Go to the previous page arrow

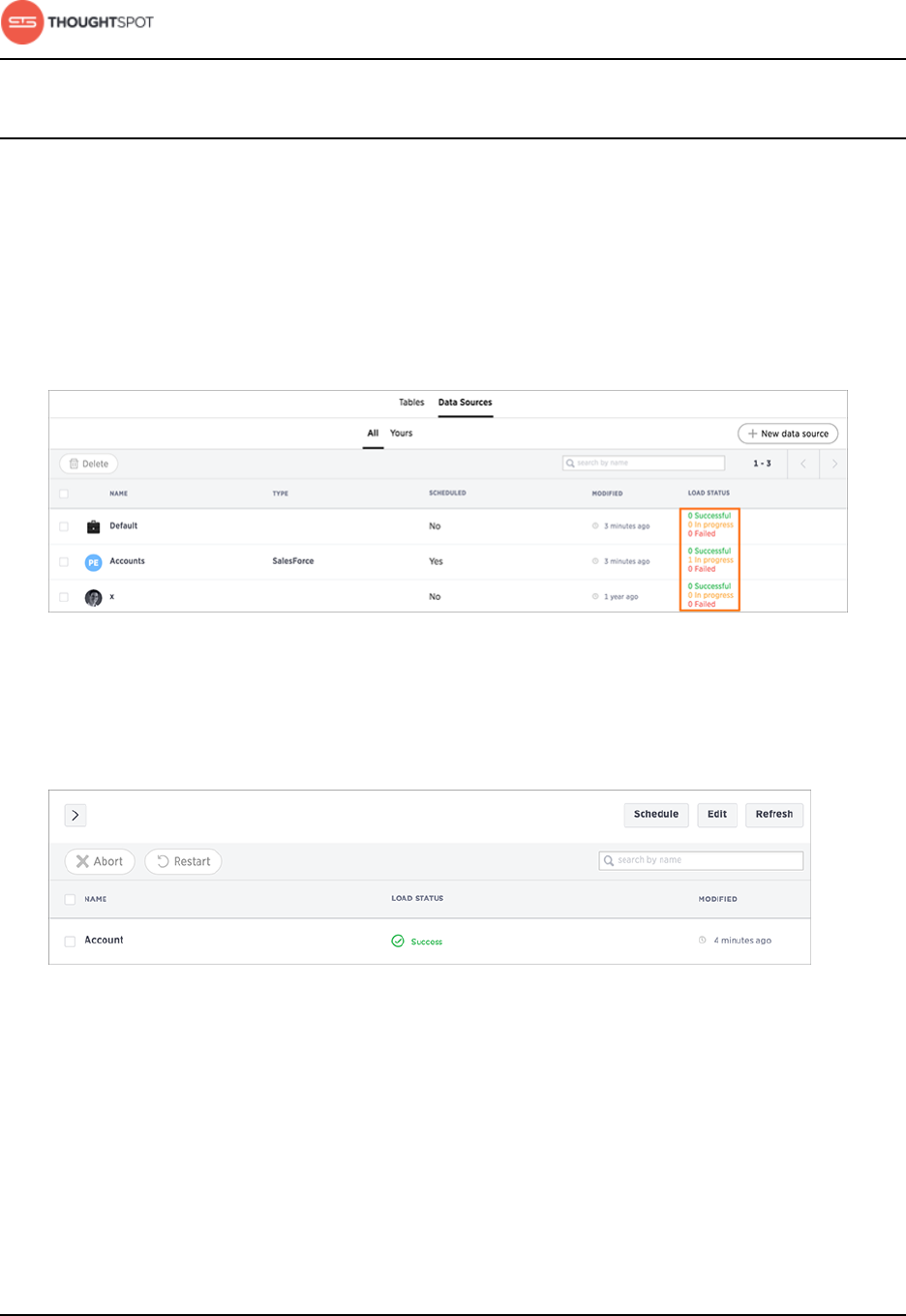click(x=803, y=464)
